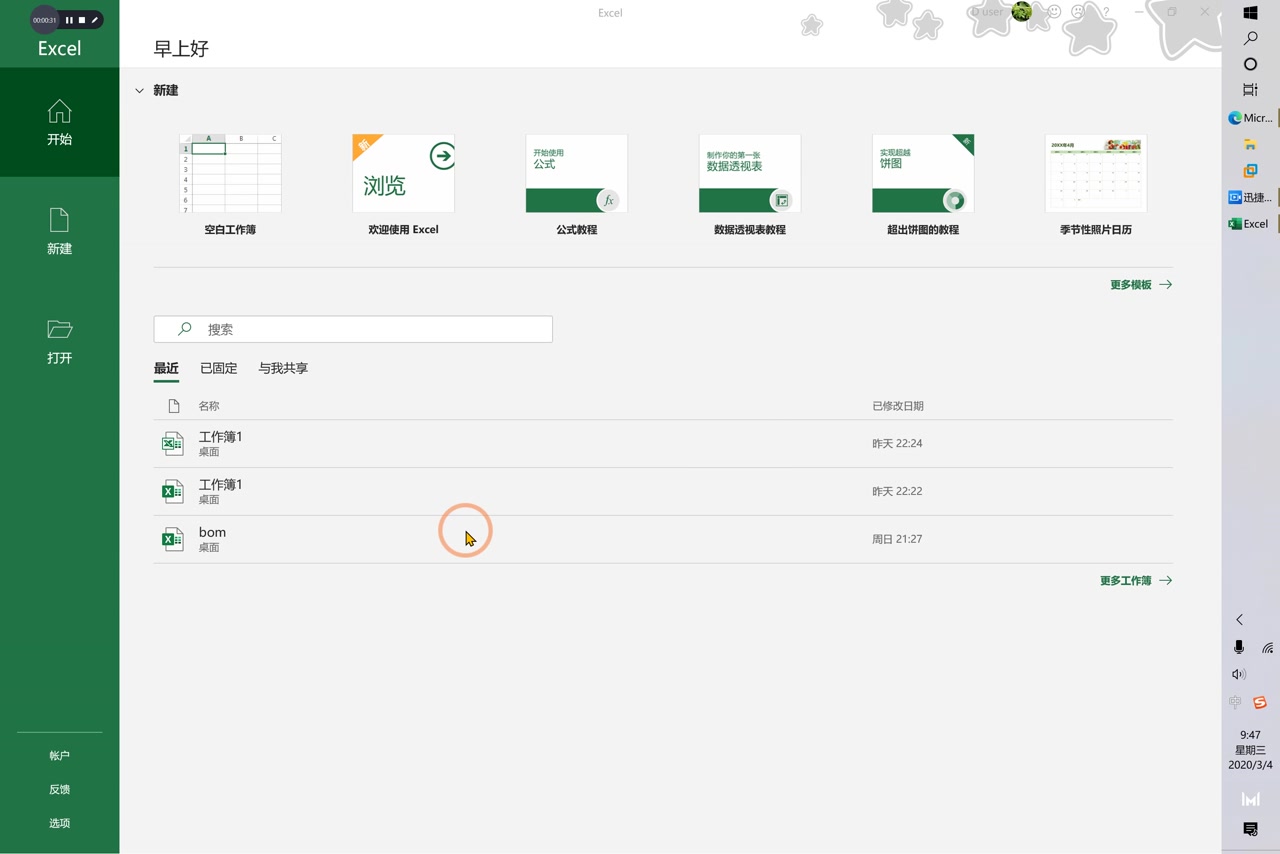
Task: Click the microphone tray icon
Action: 1239,648
